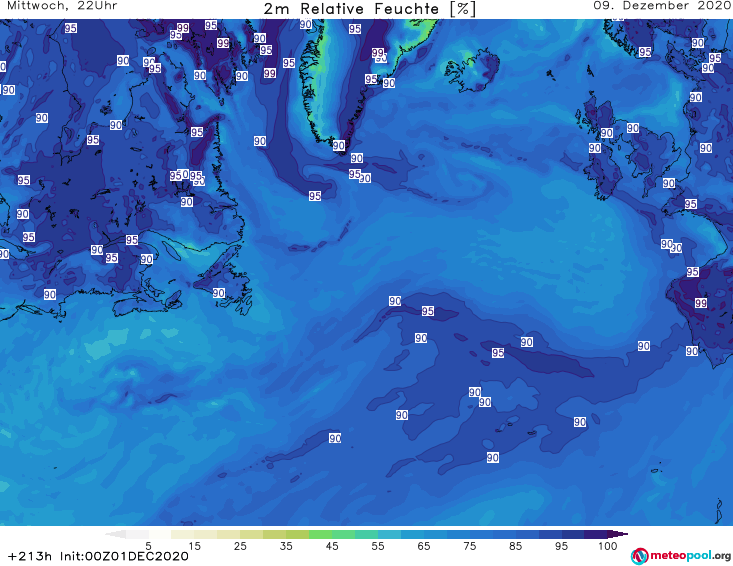
Task: Click the '25' label on the color scale
Action: (x=240, y=546)
